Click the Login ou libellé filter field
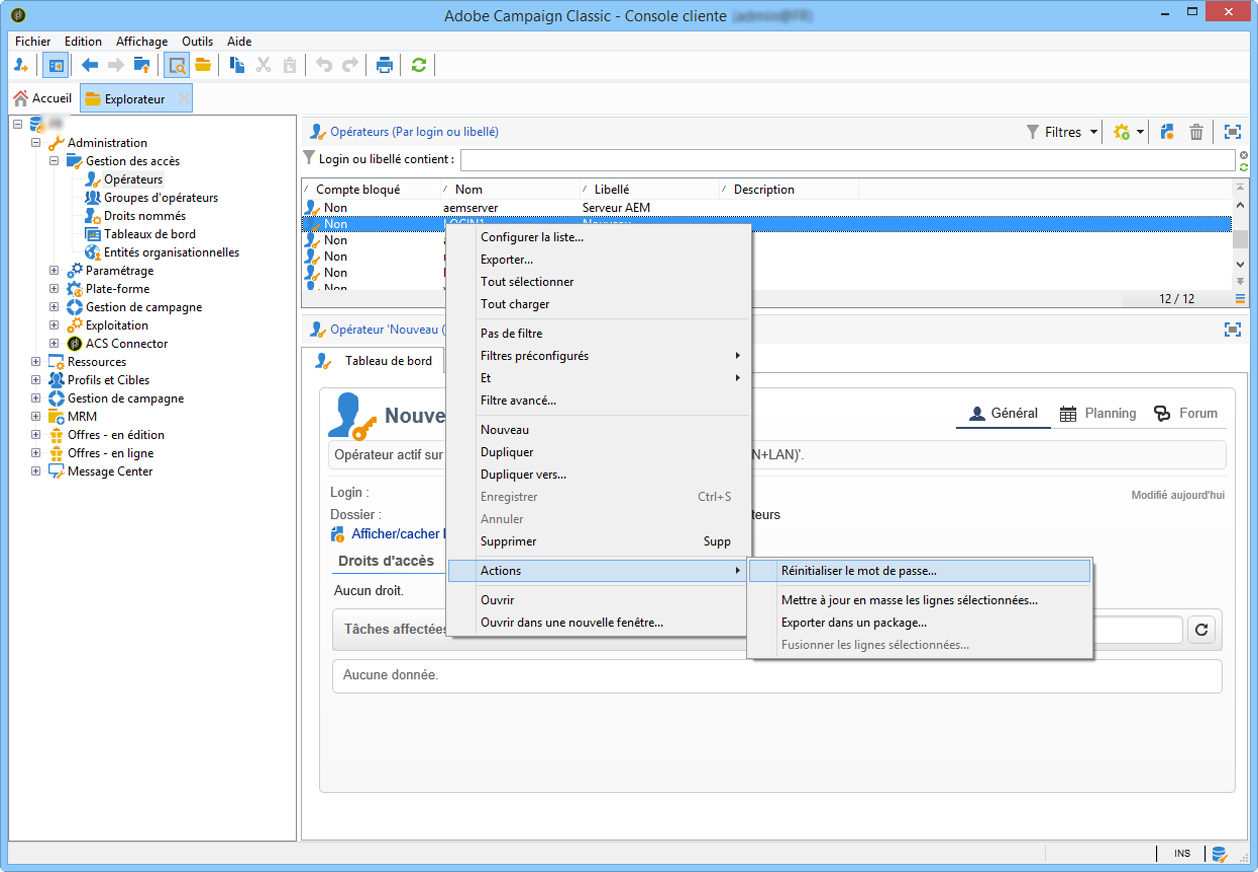The width and height of the screenshot is (1258, 872). click(846, 160)
